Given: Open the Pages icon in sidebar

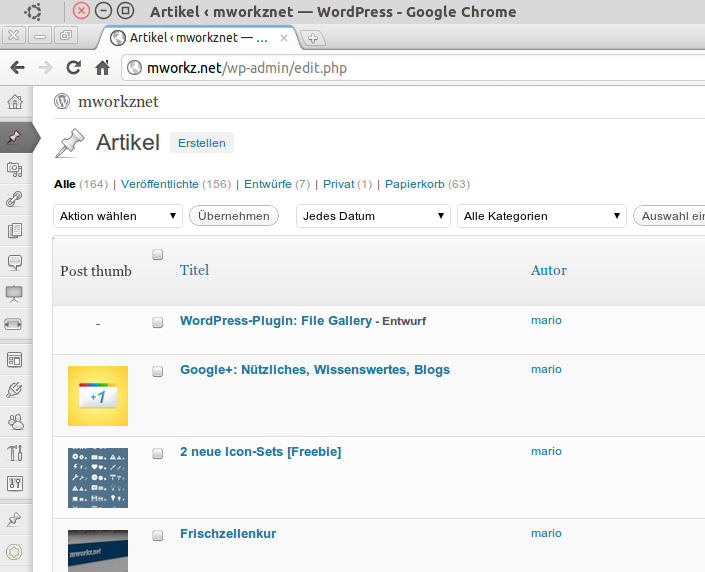Looking at the screenshot, I should [x=15, y=231].
